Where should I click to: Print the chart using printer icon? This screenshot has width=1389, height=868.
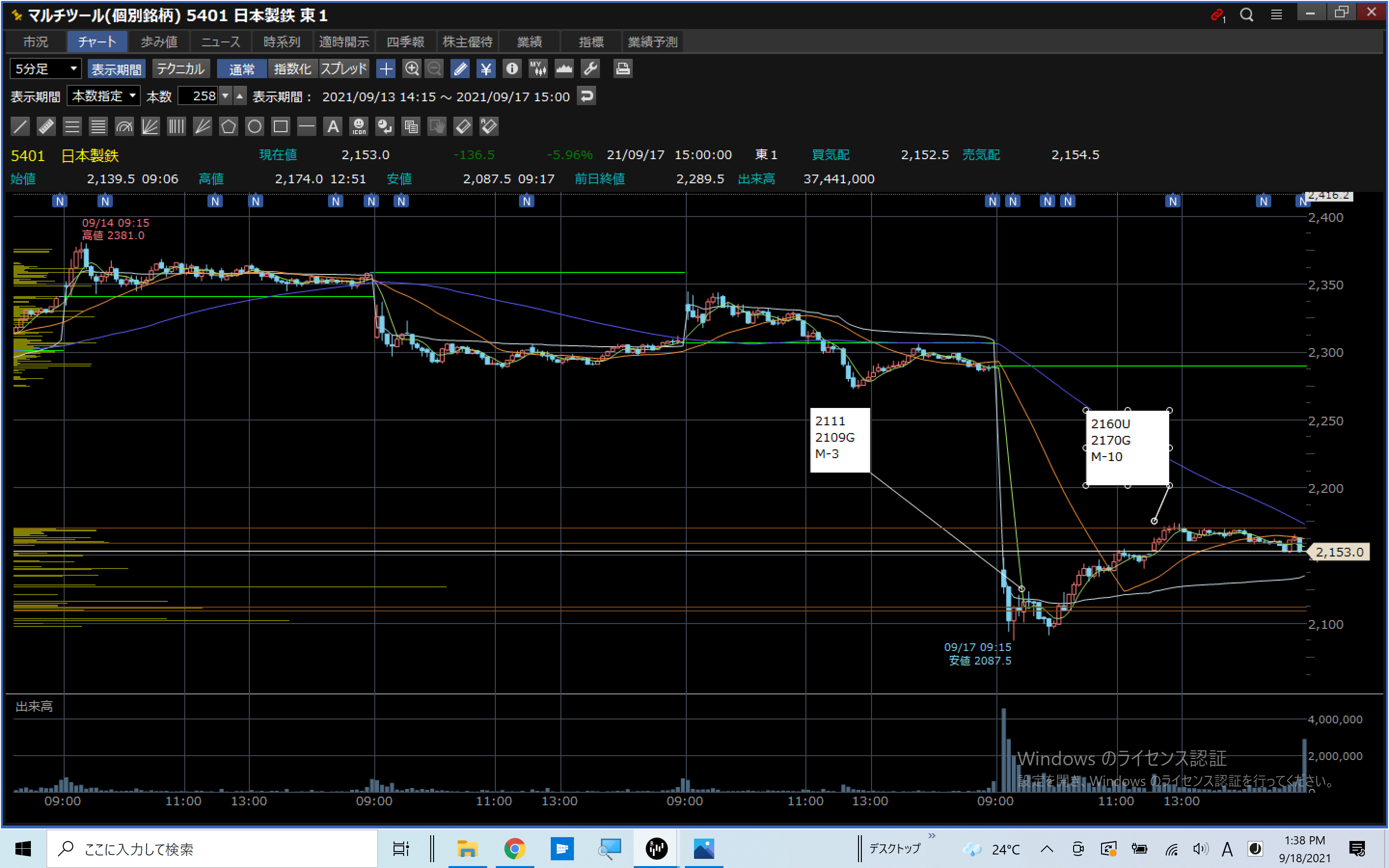623,69
